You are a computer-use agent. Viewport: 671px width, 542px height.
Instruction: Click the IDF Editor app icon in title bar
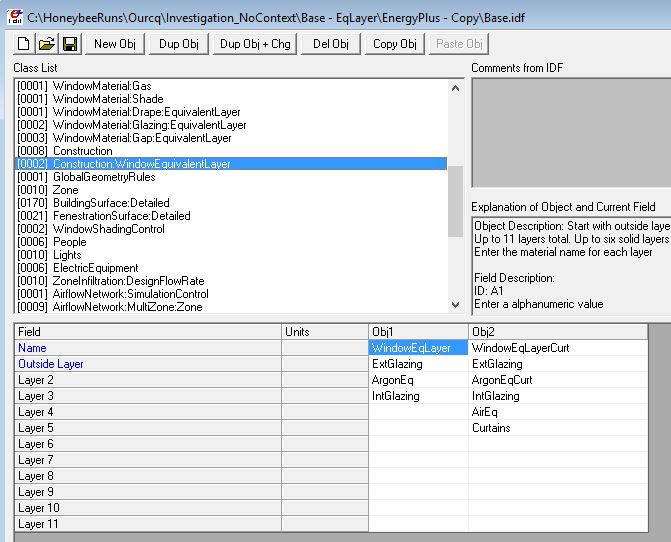coord(15,17)
